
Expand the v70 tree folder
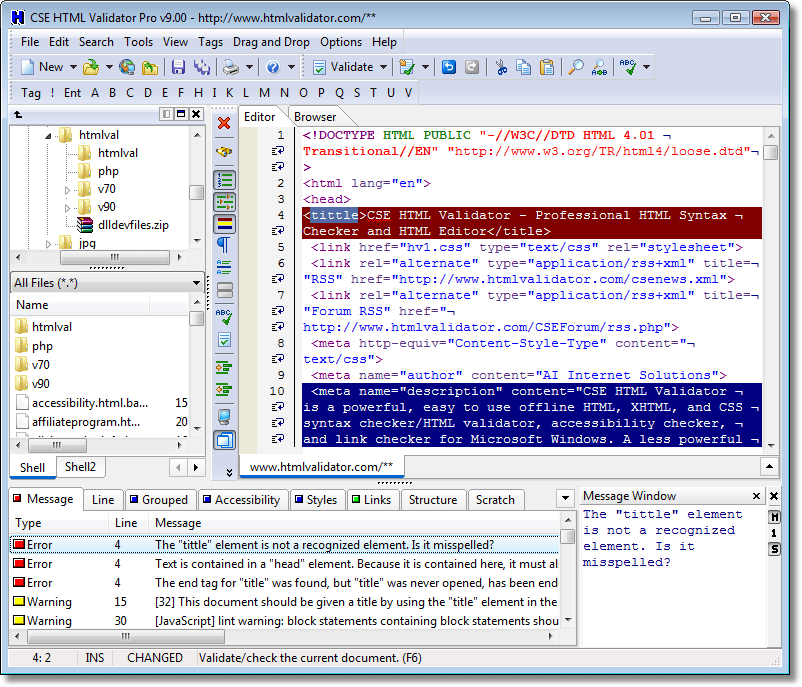pyautogui.click(x=67, y=190)
